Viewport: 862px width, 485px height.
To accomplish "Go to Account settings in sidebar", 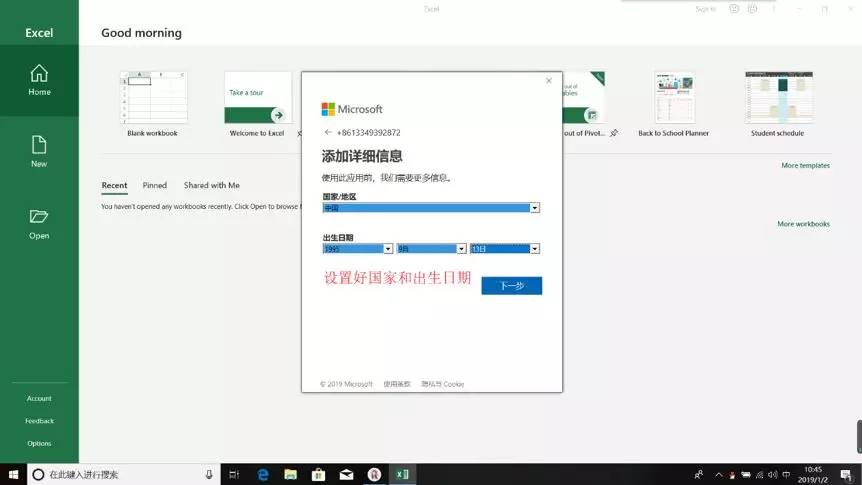I will (39, 398).
